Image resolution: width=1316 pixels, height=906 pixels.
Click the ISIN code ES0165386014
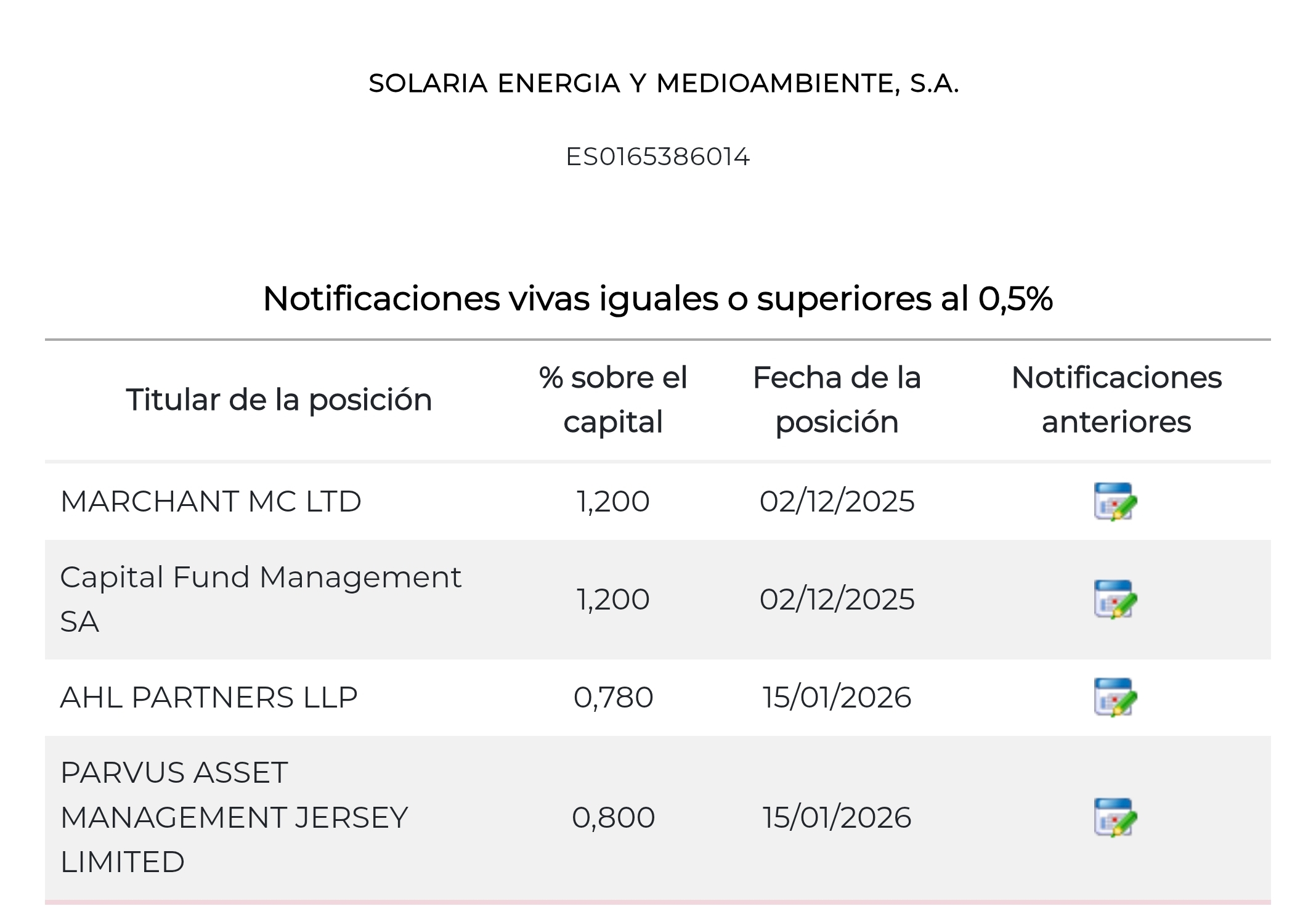[657, 157]
